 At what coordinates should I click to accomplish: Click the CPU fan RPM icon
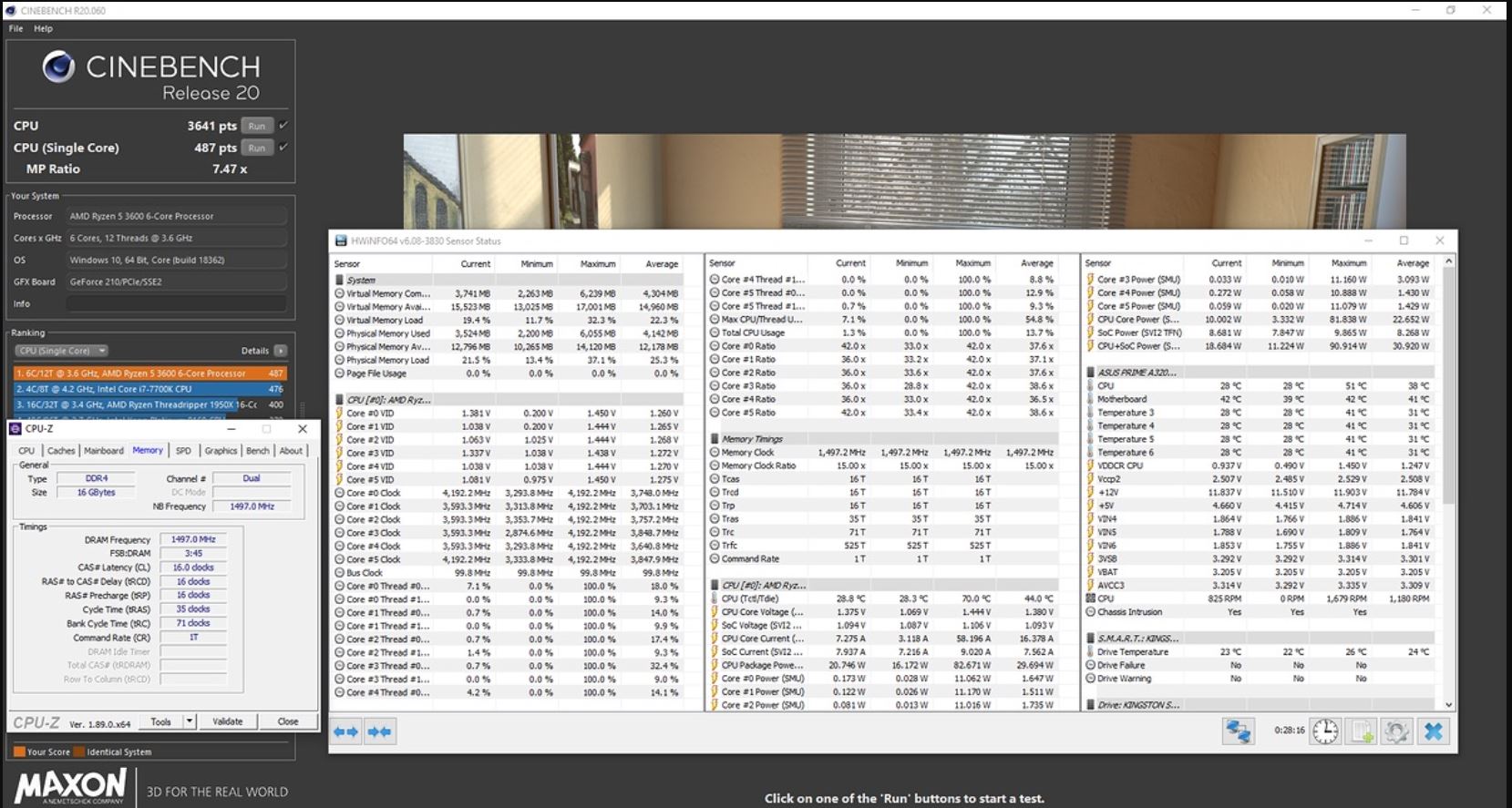tap(1091, 599)
